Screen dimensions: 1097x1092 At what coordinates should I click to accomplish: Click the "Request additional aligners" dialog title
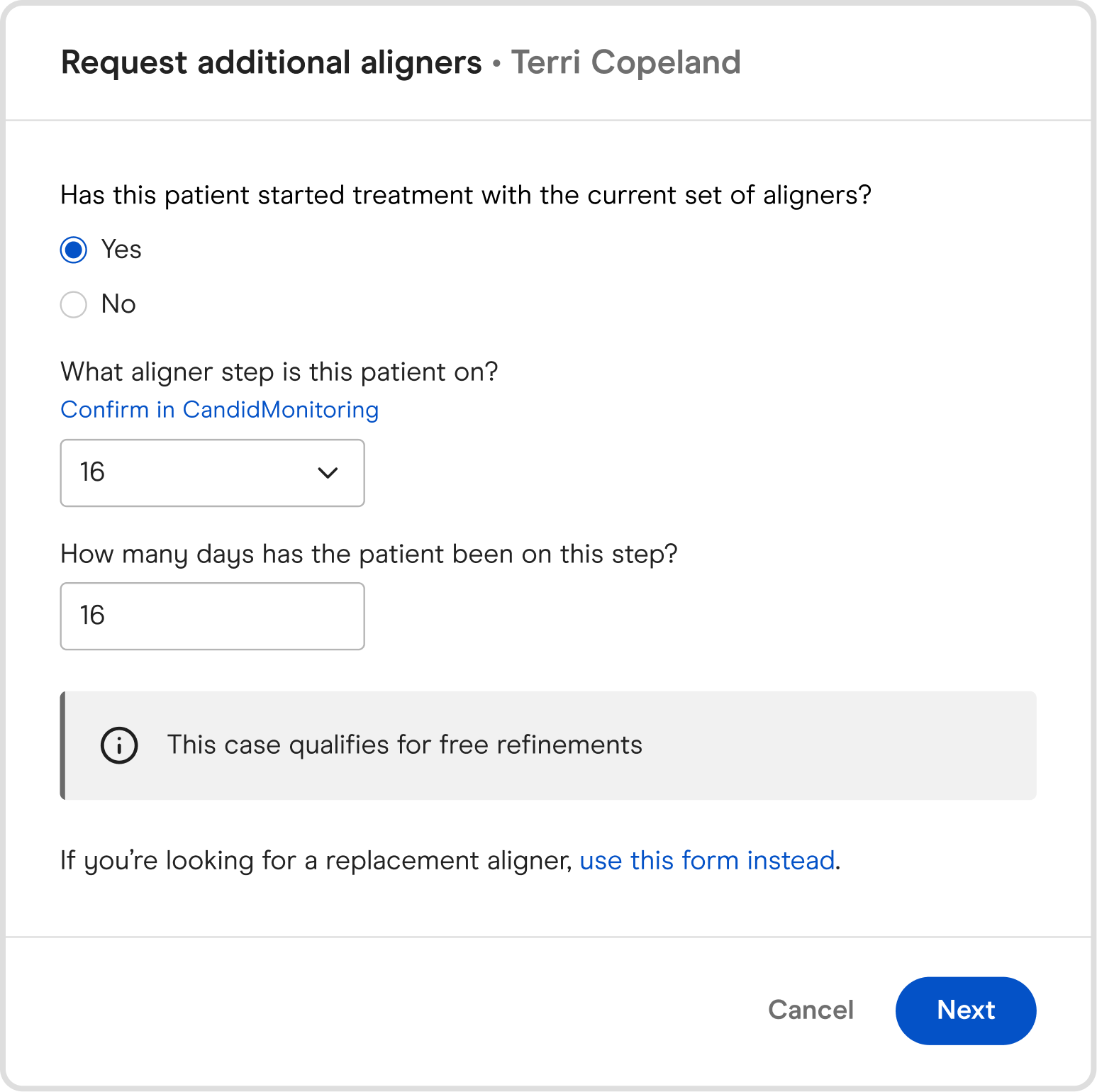(272, 62)
